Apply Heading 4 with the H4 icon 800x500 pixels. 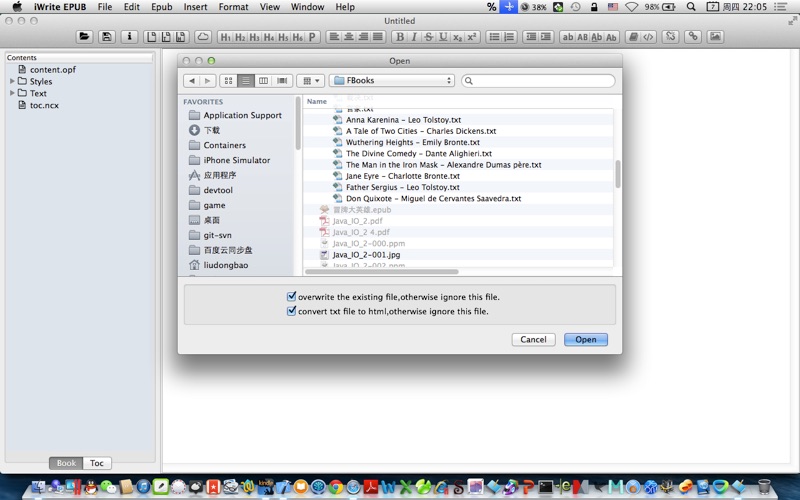point(268,37)
